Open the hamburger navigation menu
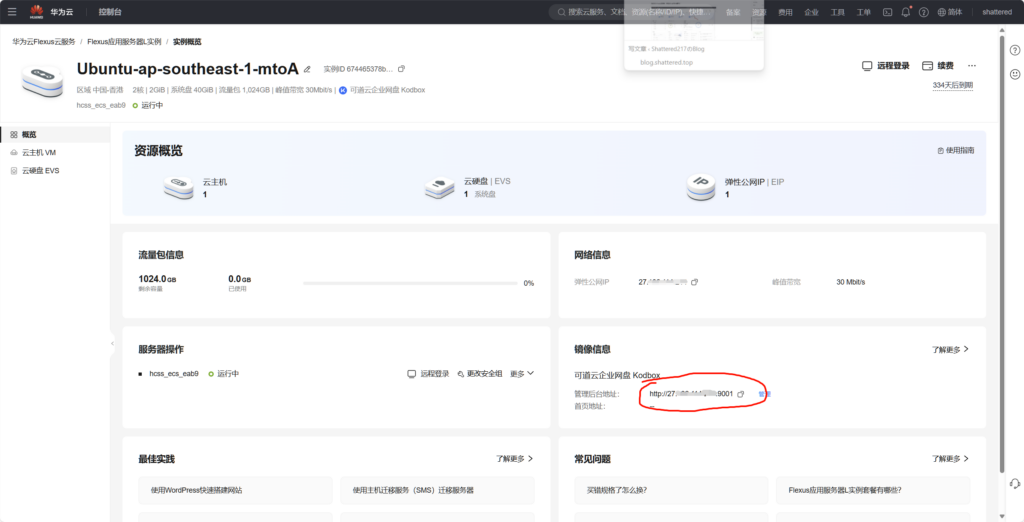The height and width of the screenshot is (522, 1024). coord(12,12)
